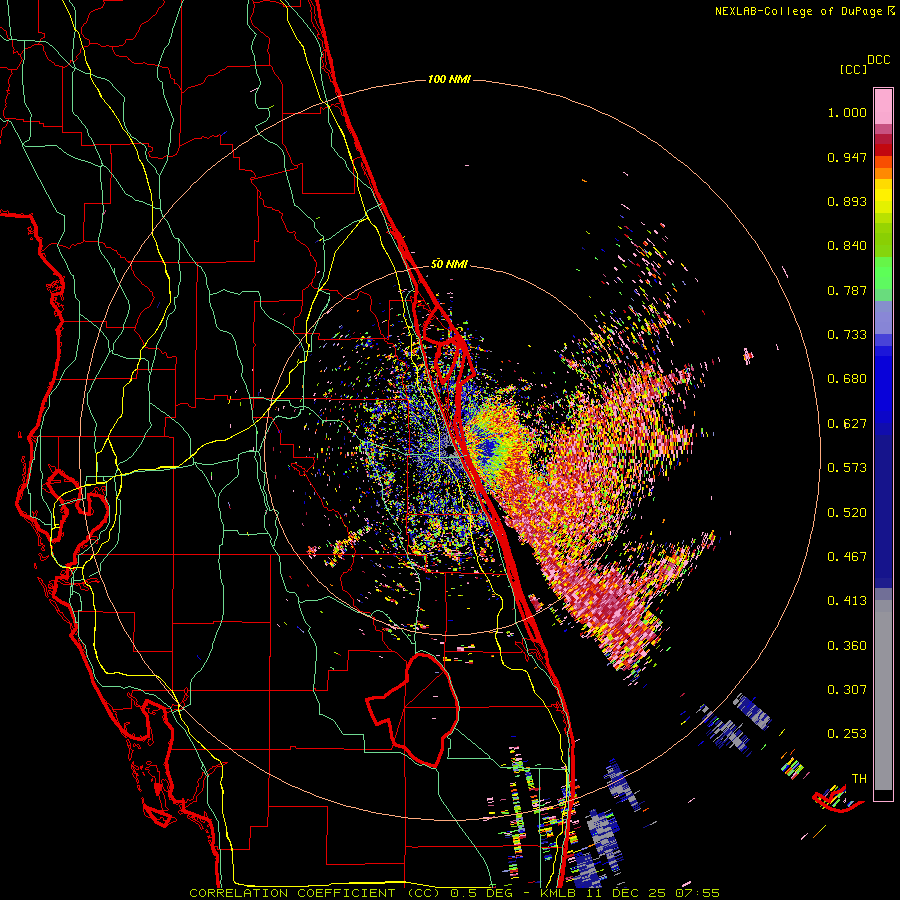Select the 0.360 scale value

click(x=847, y=646)
